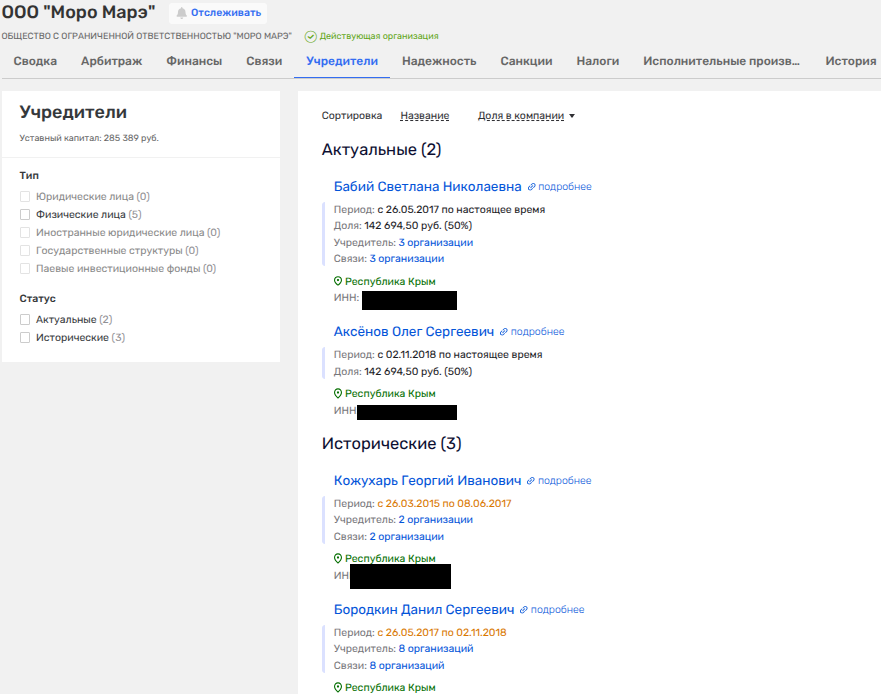The width and height of the screenshot is (881, 694).
Task: Open the Арбитраж tab
Action: pyautogui.click(x=111, y=61)
